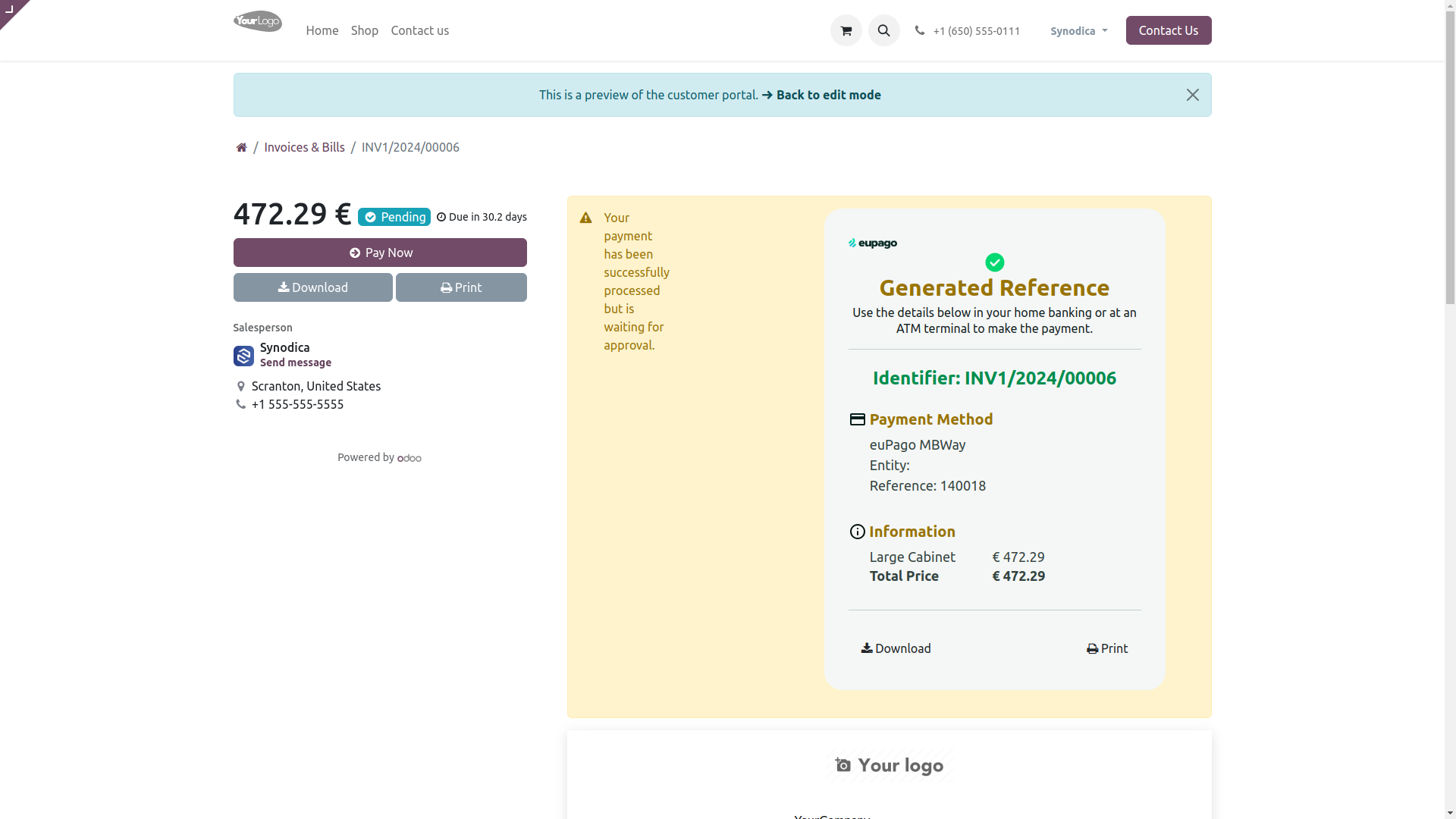The height and width of the screenshot is (819, 1456).
Task: Open the shopping cart icon
Action: [x=846, y=30]
